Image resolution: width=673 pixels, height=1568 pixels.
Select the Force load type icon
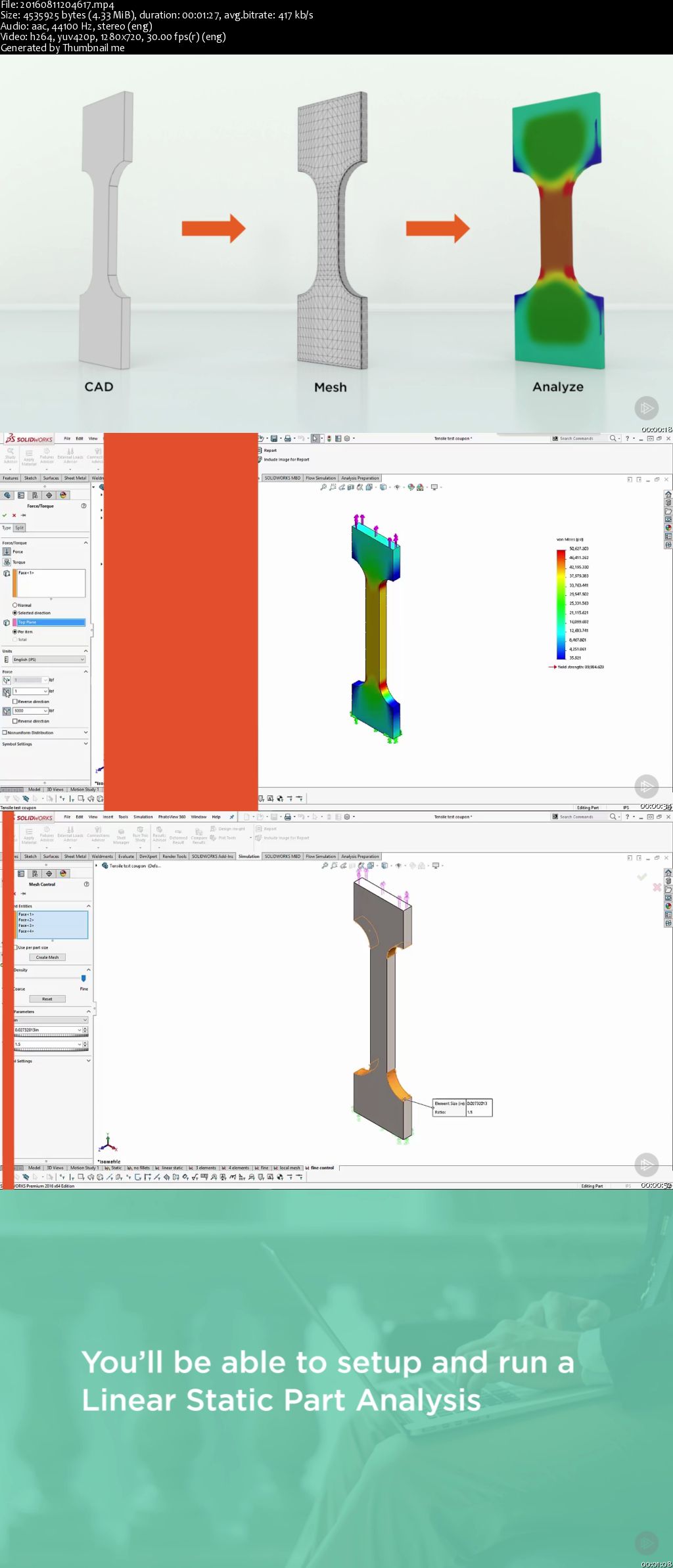pyautogui.click(x=7, y=552)
